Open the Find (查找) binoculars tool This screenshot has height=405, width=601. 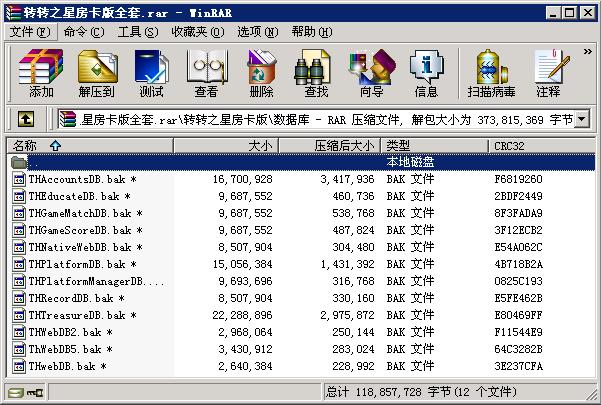[x=316, y=73]
